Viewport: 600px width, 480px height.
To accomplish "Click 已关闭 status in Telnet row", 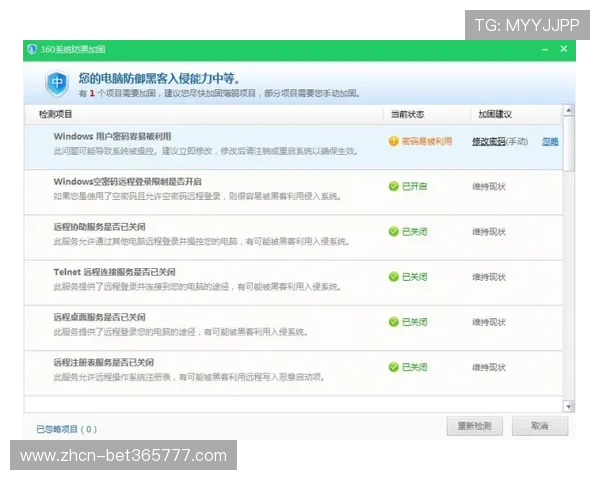I will pyautogui.click(x=414, y=277).
